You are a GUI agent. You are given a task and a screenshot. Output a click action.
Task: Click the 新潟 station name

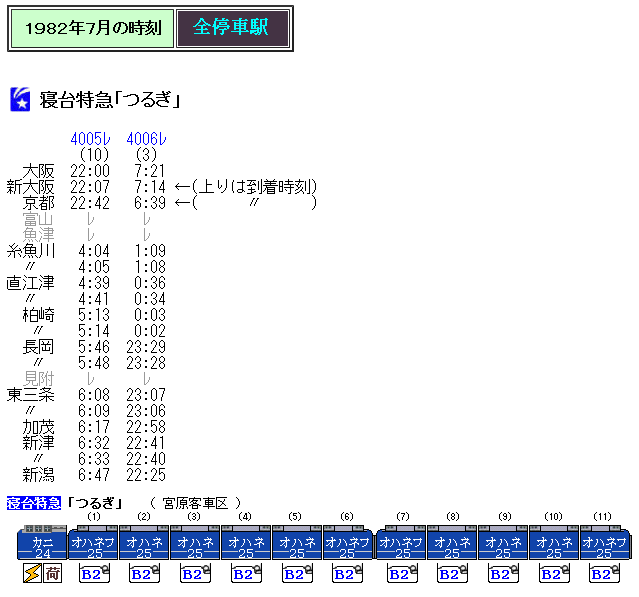tap(38, 475)
